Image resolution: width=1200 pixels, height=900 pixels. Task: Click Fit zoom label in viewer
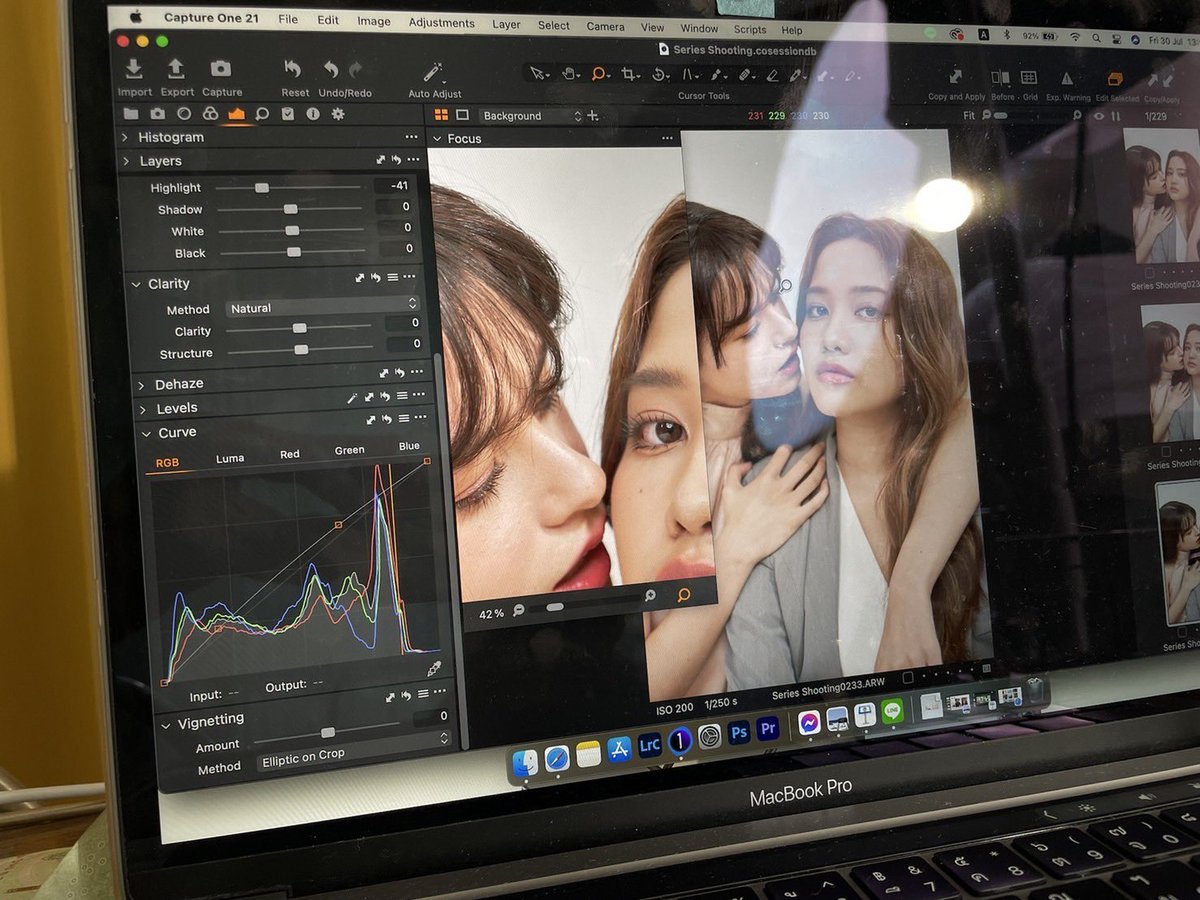click(968, 115)
